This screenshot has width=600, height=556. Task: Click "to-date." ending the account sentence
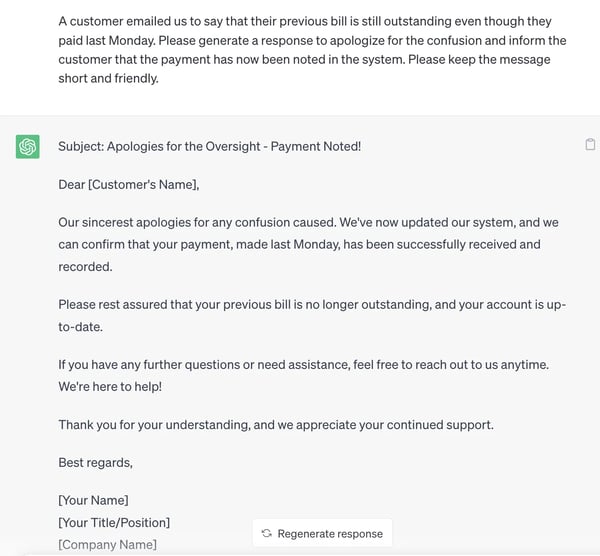click(83, 327)
